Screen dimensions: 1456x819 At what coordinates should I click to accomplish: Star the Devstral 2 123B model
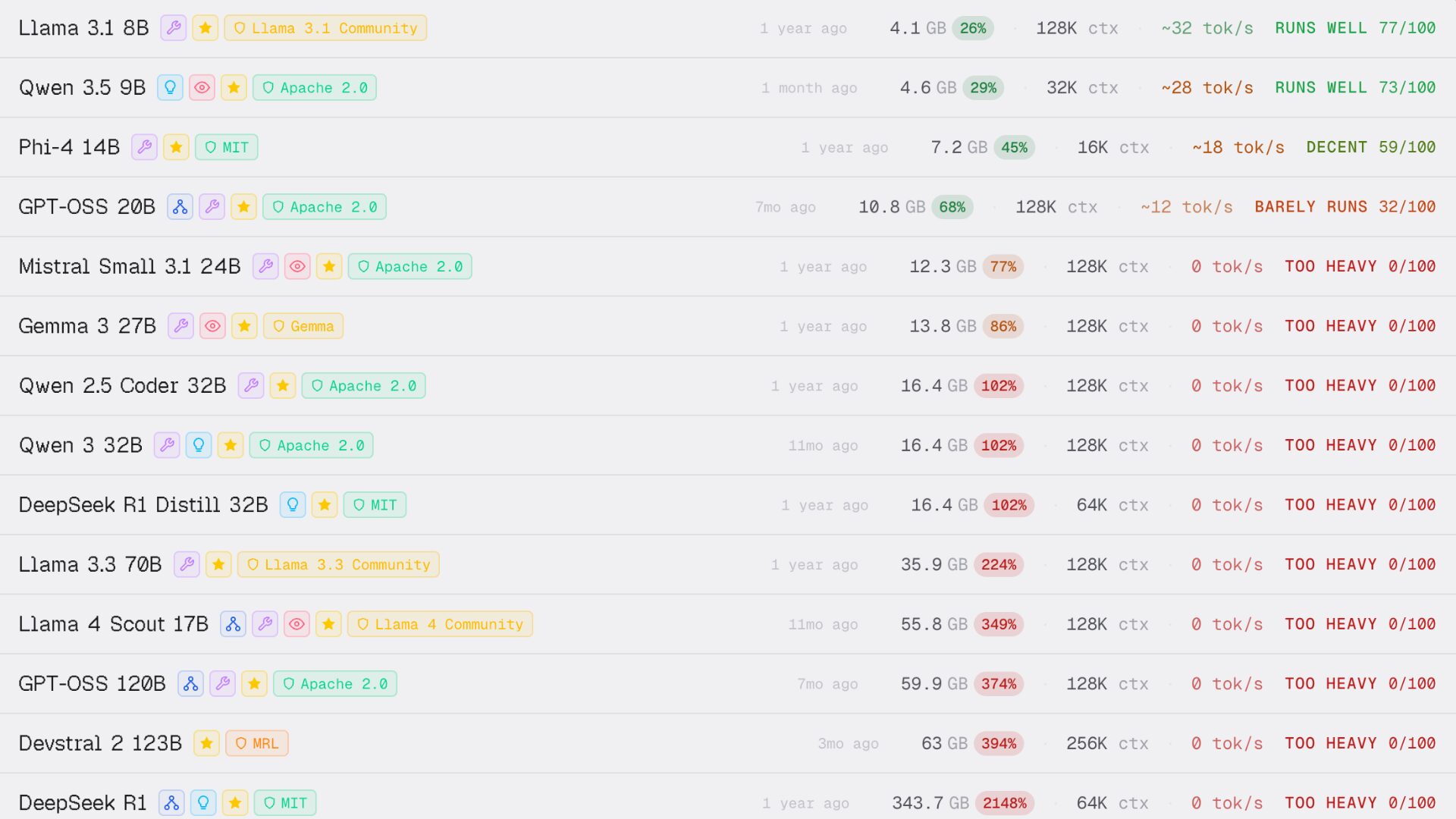click(x=206, y=744)
